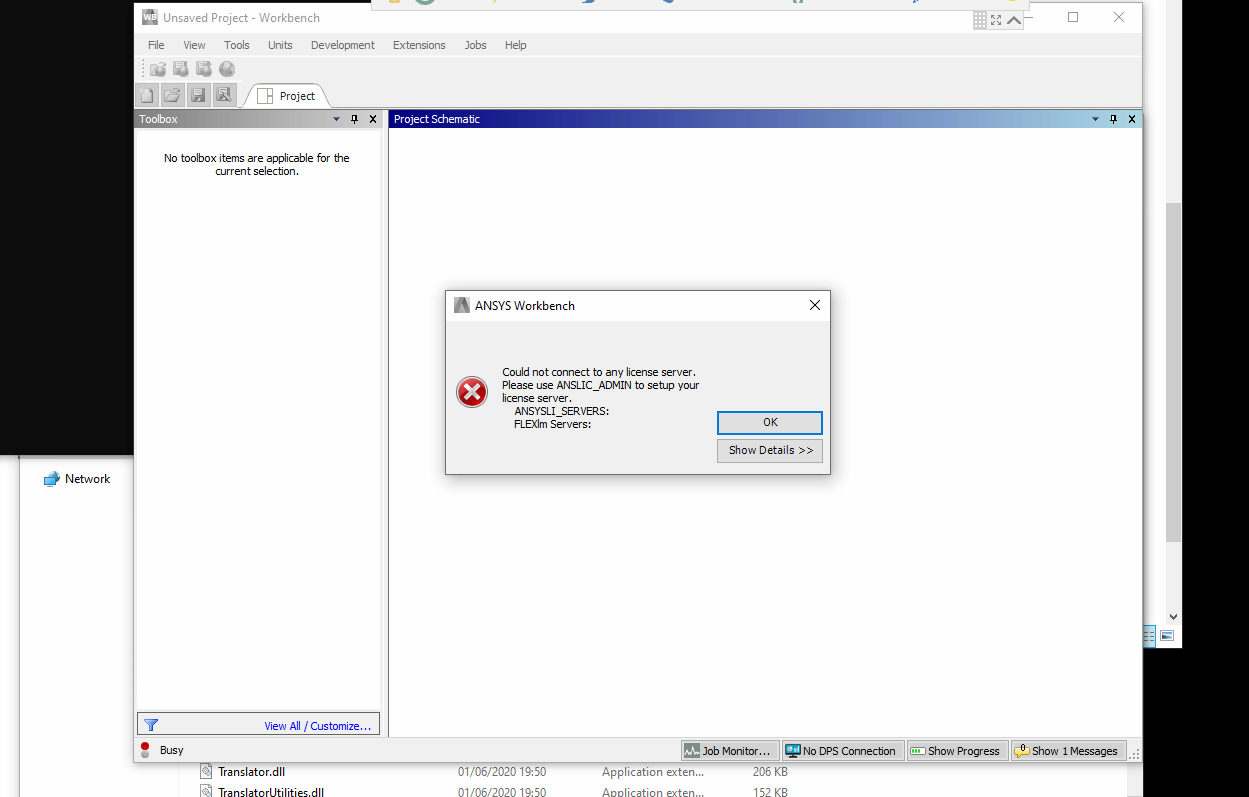Select the Project tab
The image size is (1249, 797).
tap(286, 96)
